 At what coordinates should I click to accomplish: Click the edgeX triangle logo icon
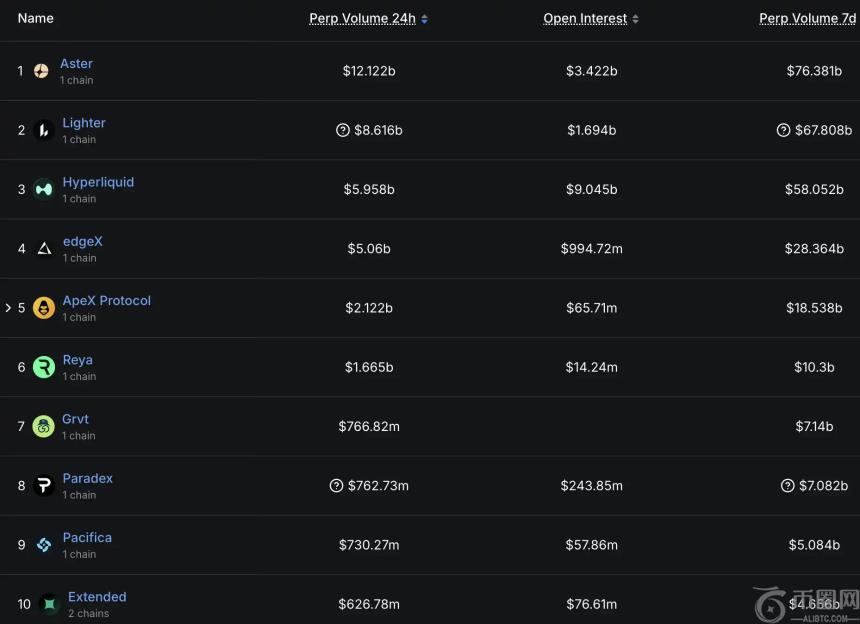click(43, 248)
